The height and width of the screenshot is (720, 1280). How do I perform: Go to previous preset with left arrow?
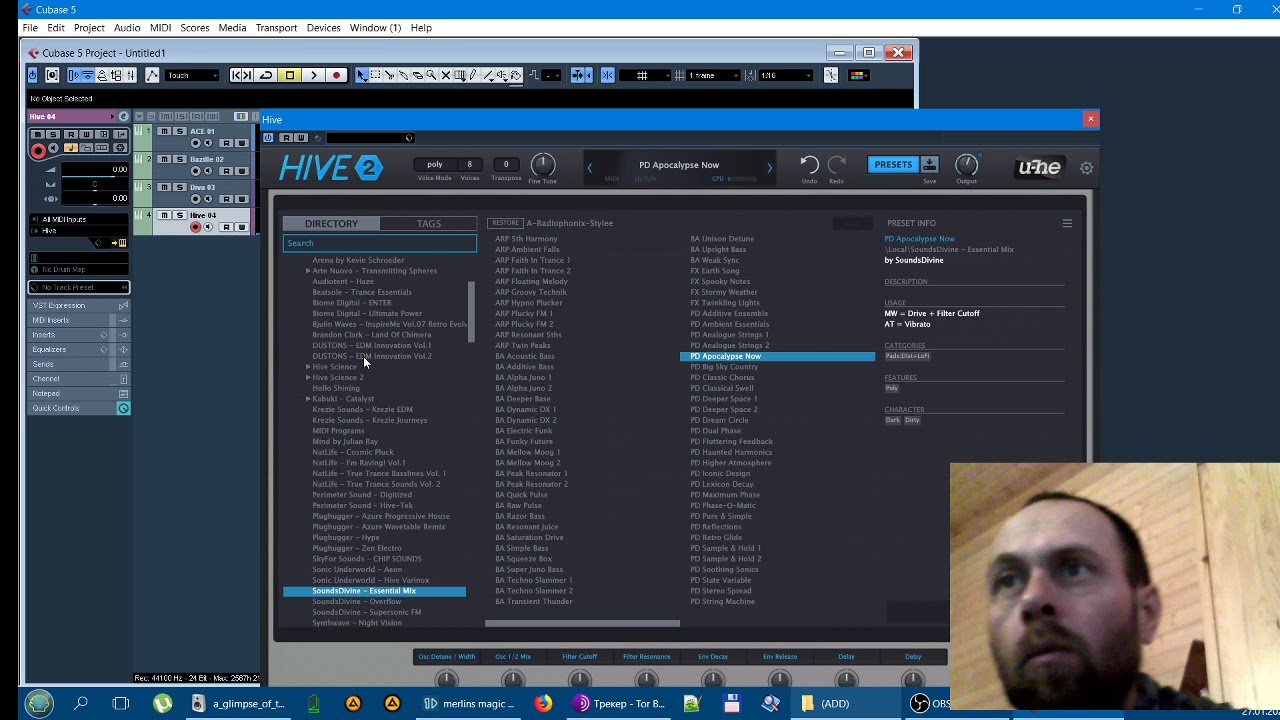click(589, 168)
